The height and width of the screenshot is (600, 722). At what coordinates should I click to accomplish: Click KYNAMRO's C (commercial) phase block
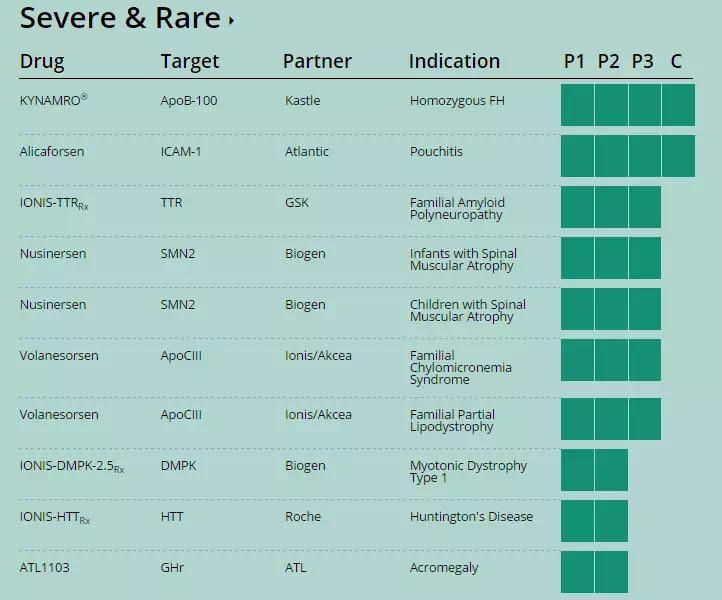pos(678,105)
